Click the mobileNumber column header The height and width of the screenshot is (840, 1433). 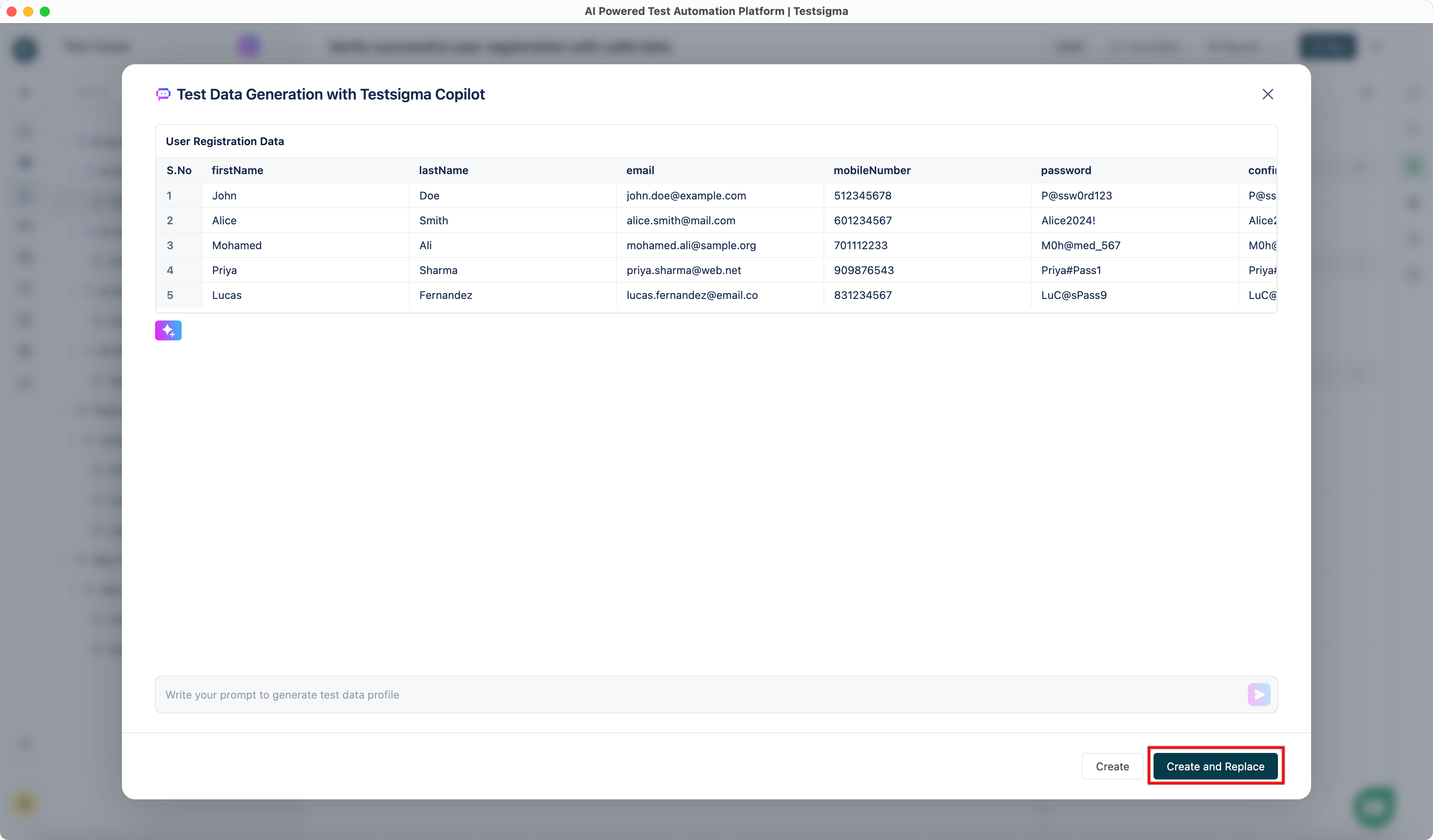[872, 170]
